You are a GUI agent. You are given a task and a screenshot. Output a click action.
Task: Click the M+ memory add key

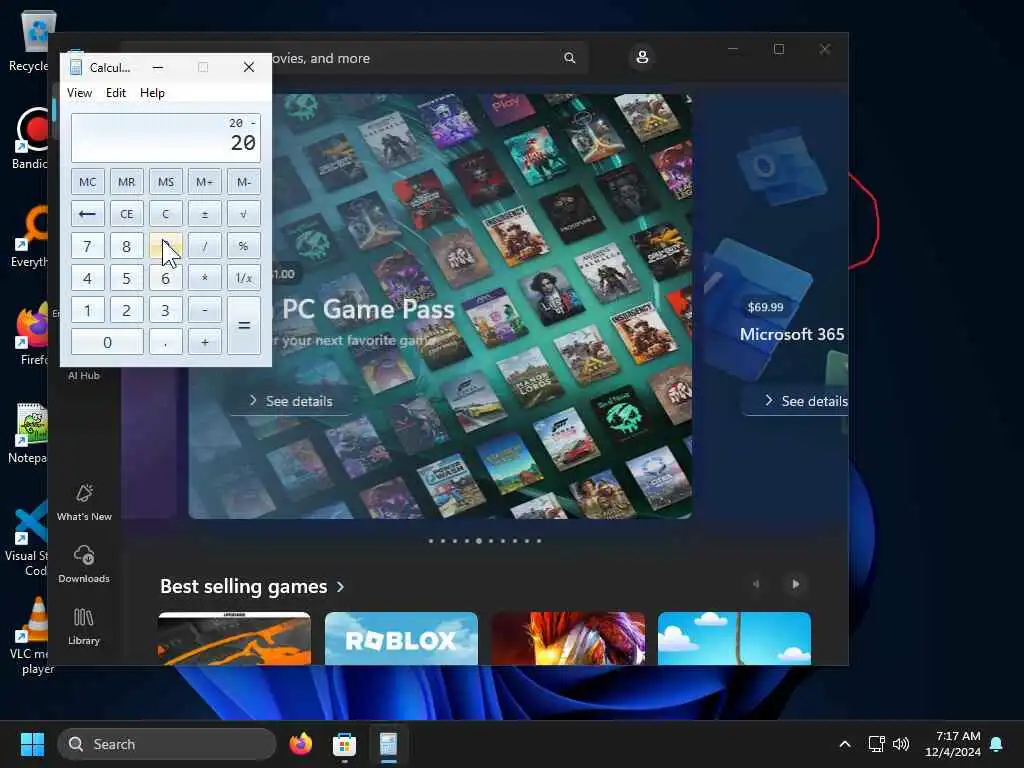click(x=204, y=182)
